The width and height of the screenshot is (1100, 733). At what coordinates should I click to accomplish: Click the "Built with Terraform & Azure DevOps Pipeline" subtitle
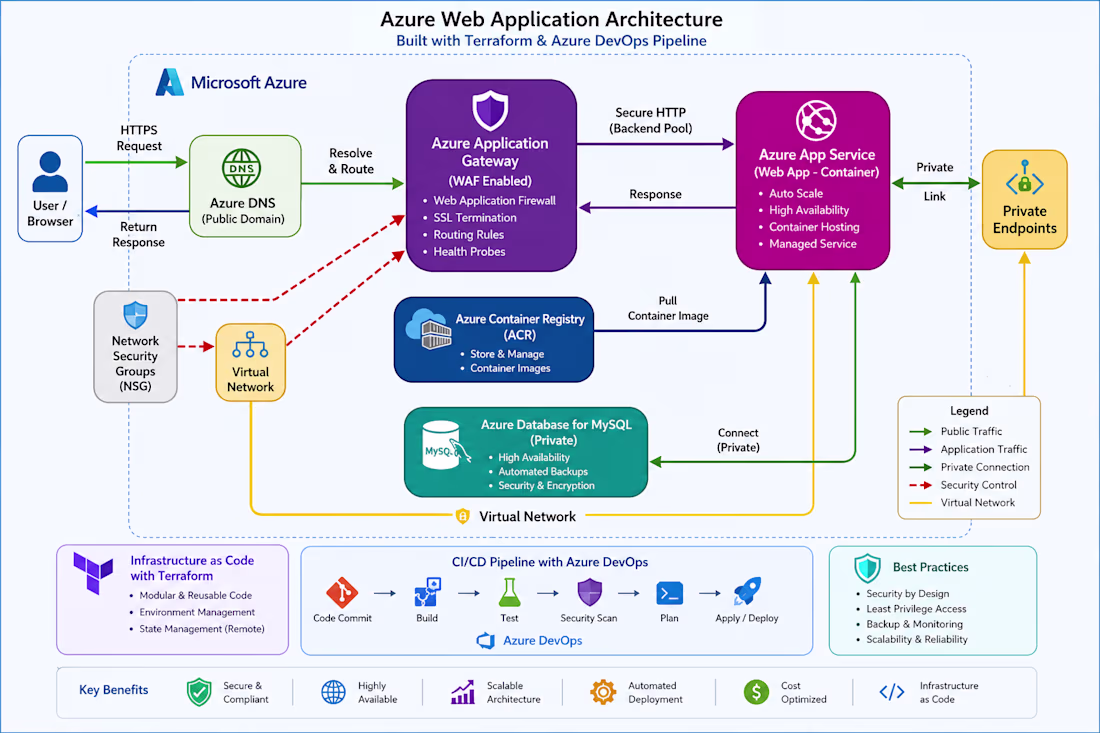click(x=551, y=41)
